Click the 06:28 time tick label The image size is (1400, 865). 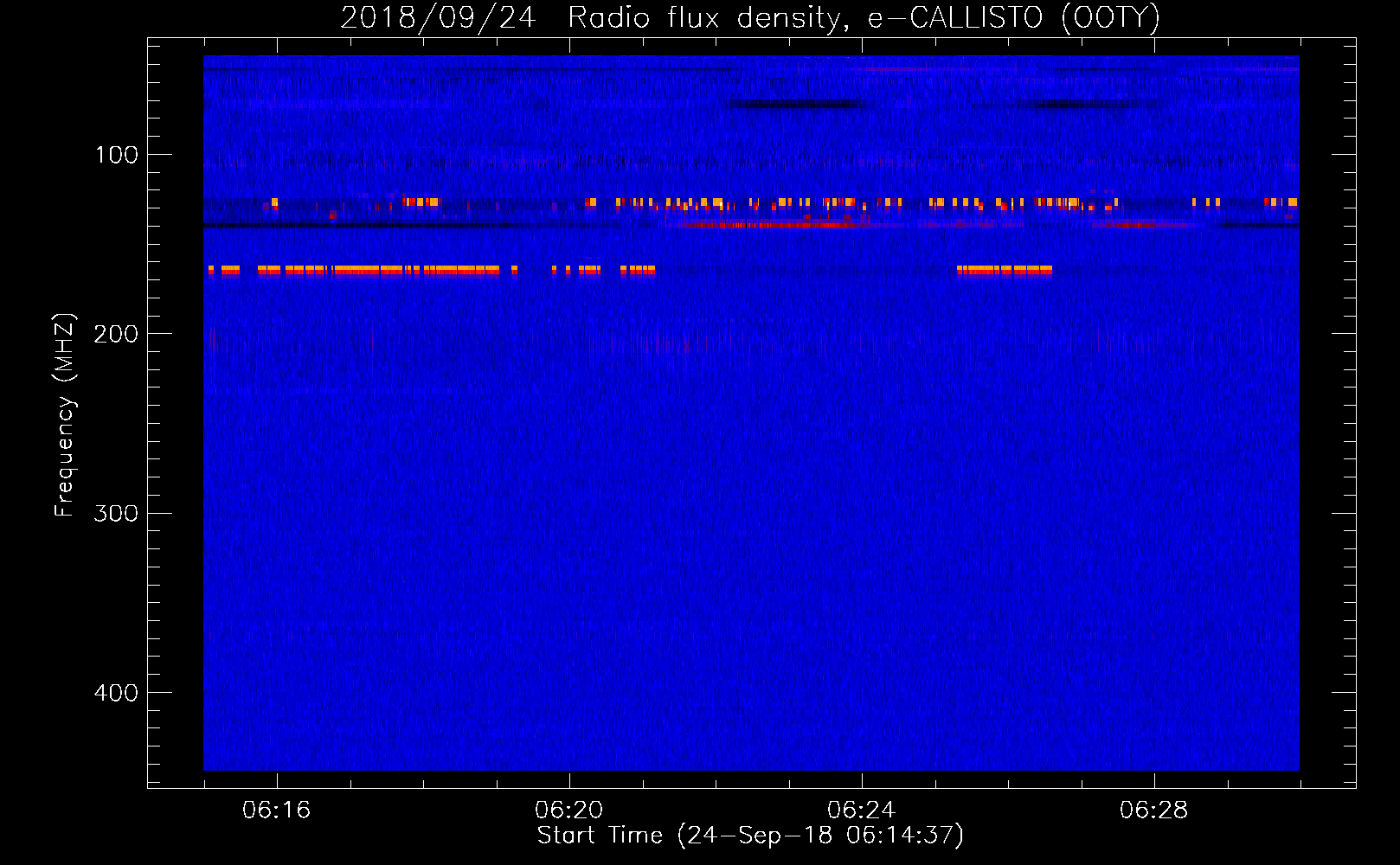(1153, 811)
